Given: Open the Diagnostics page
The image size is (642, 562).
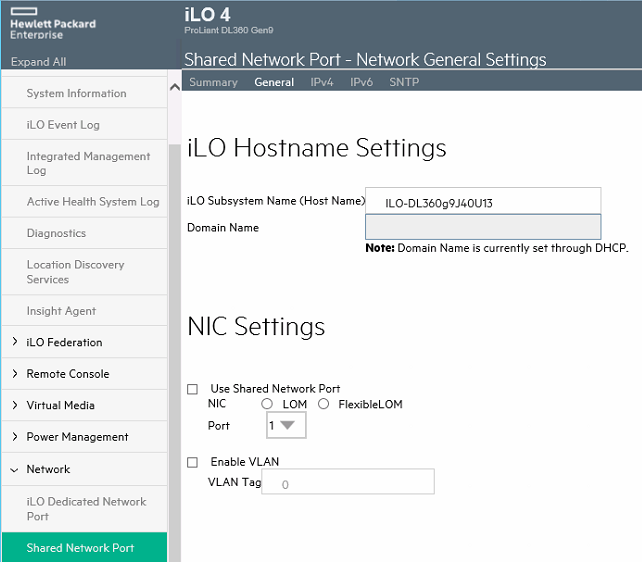Looking at the screenshot, I should [x=84, y=233].
